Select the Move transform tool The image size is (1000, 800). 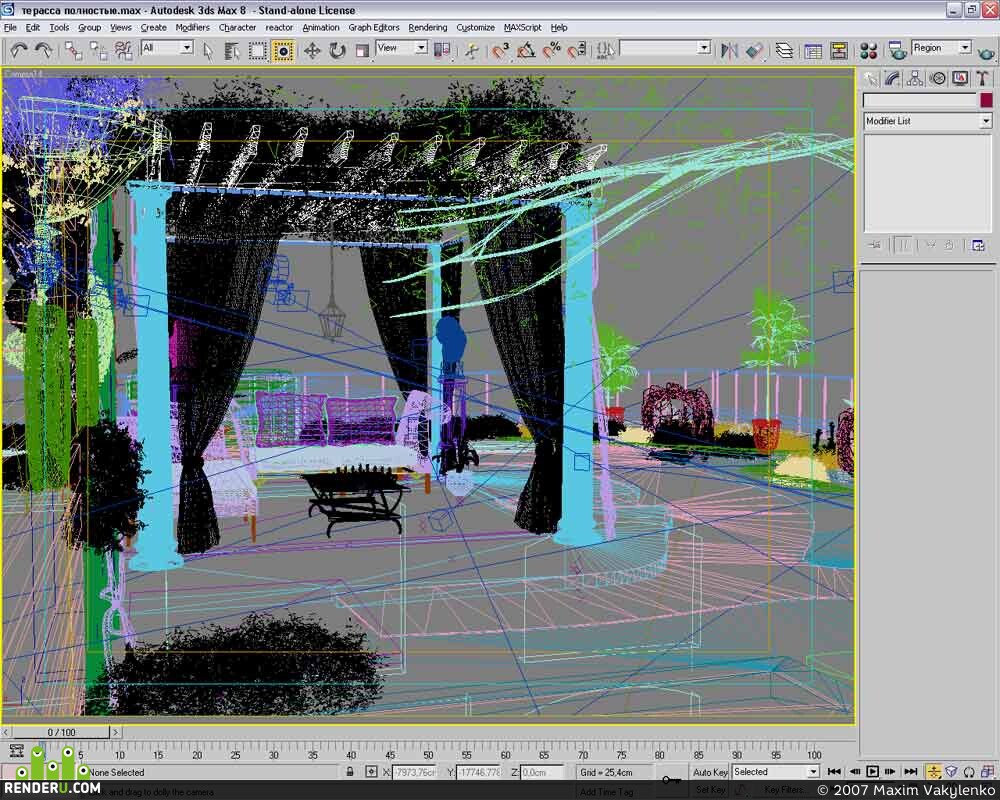point(312,50)
